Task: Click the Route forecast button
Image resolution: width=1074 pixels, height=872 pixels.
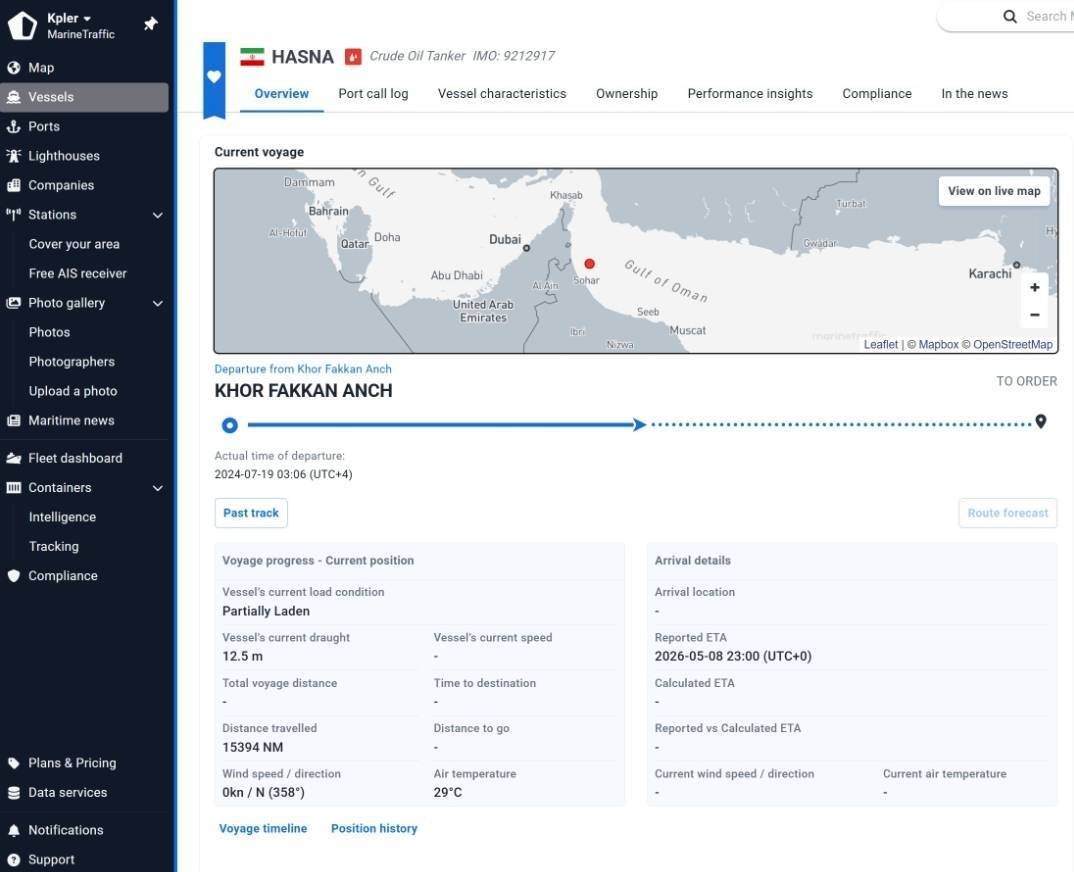Action: [x=1008, y=513]
